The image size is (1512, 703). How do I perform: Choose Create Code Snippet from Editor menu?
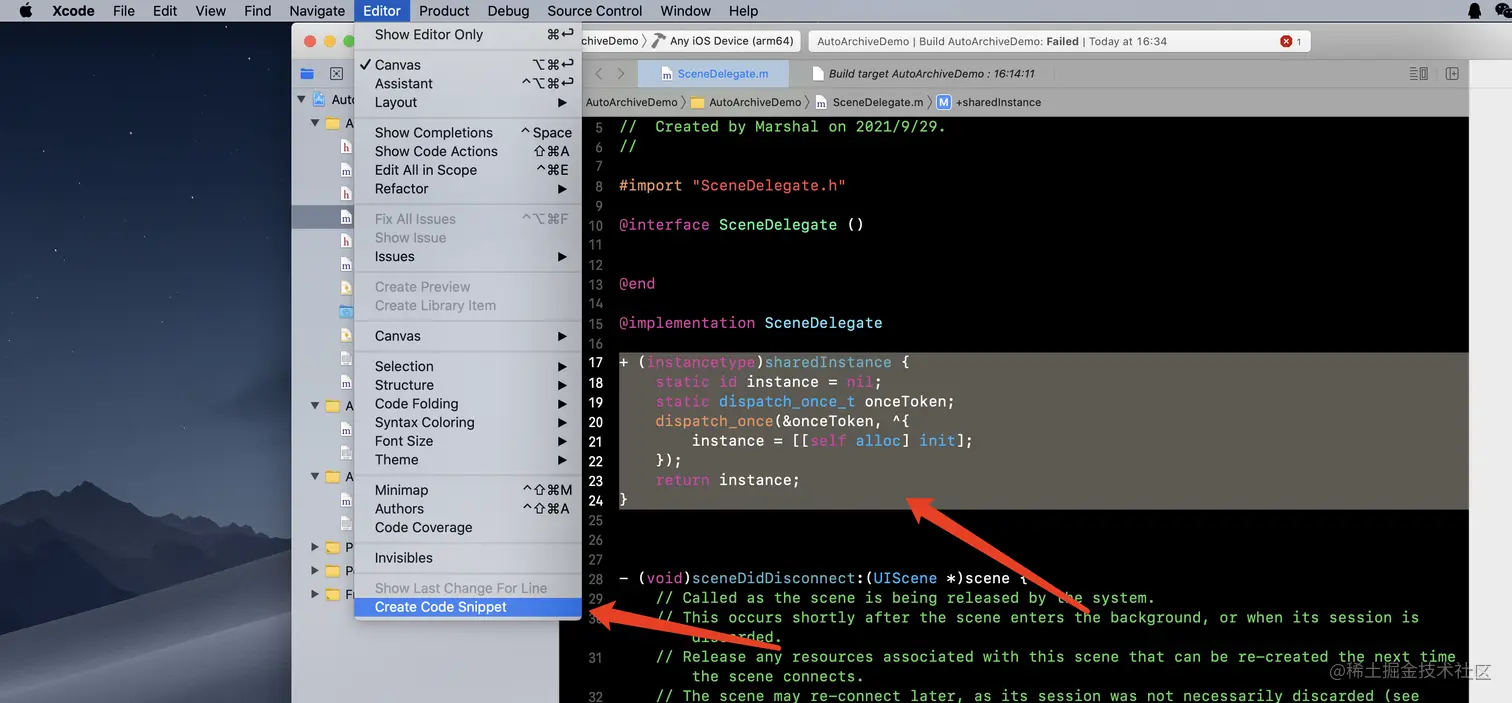pos(468,607)
